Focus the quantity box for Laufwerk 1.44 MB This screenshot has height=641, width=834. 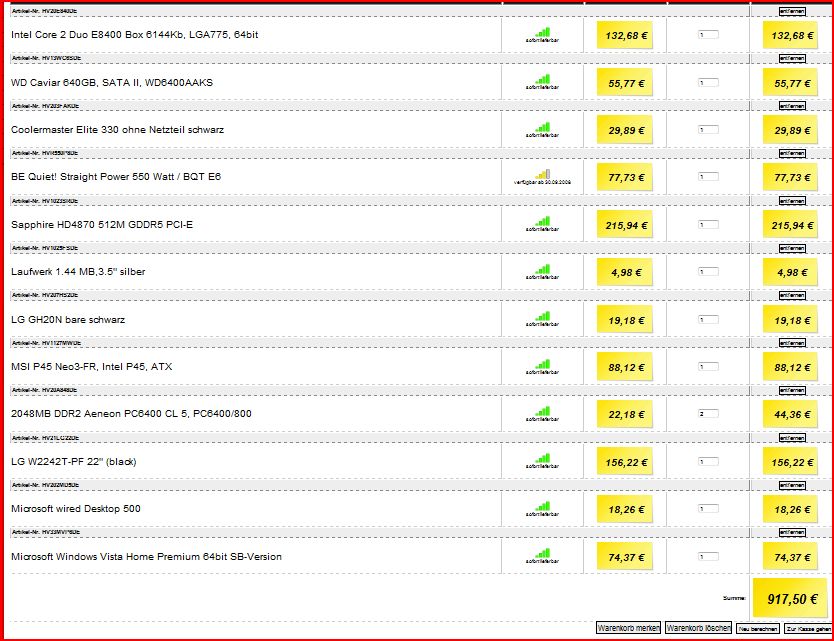[x=708, y=271]
